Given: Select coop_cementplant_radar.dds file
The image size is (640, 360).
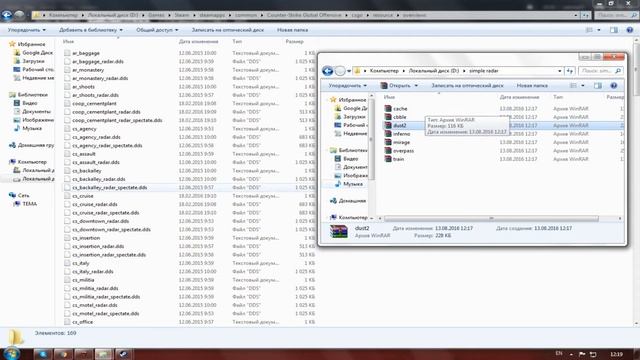Looking at the screenshot, I should coord(106,111).
